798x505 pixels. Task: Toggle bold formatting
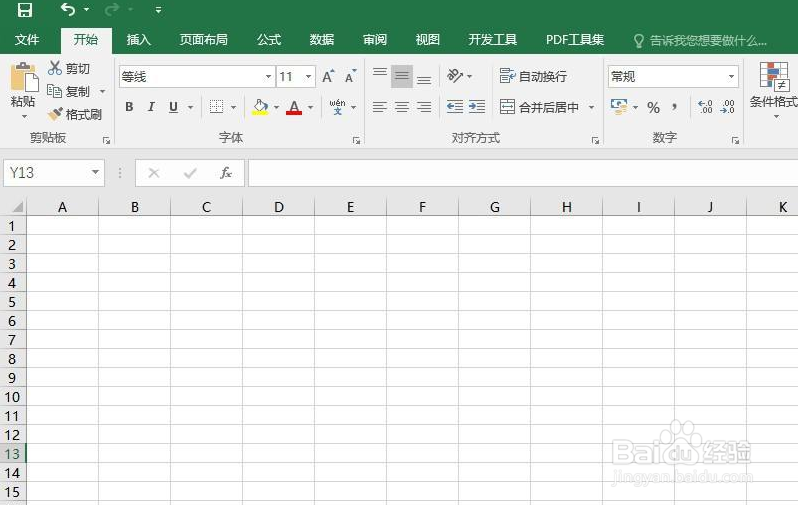click(129, 107)
